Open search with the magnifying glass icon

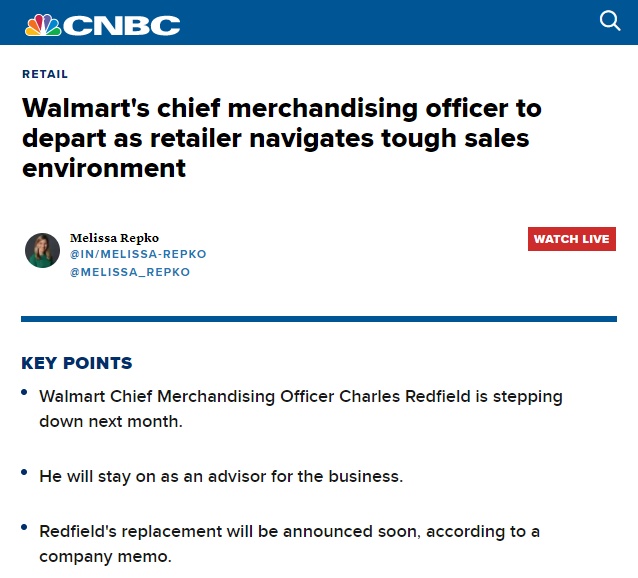(610, 21)
